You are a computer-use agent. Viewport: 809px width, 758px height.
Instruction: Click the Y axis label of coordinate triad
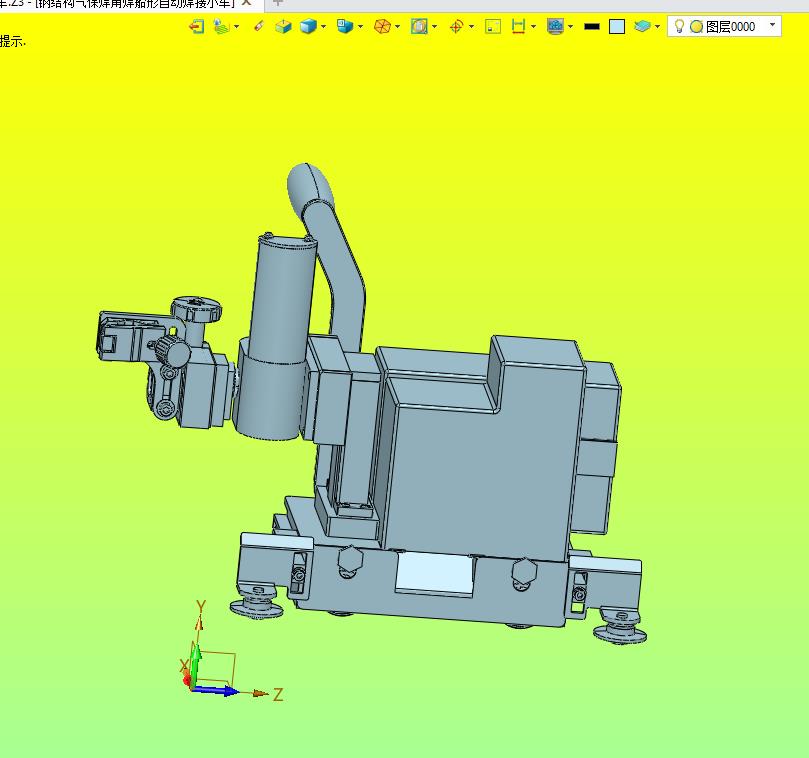(x=201, y=606)
